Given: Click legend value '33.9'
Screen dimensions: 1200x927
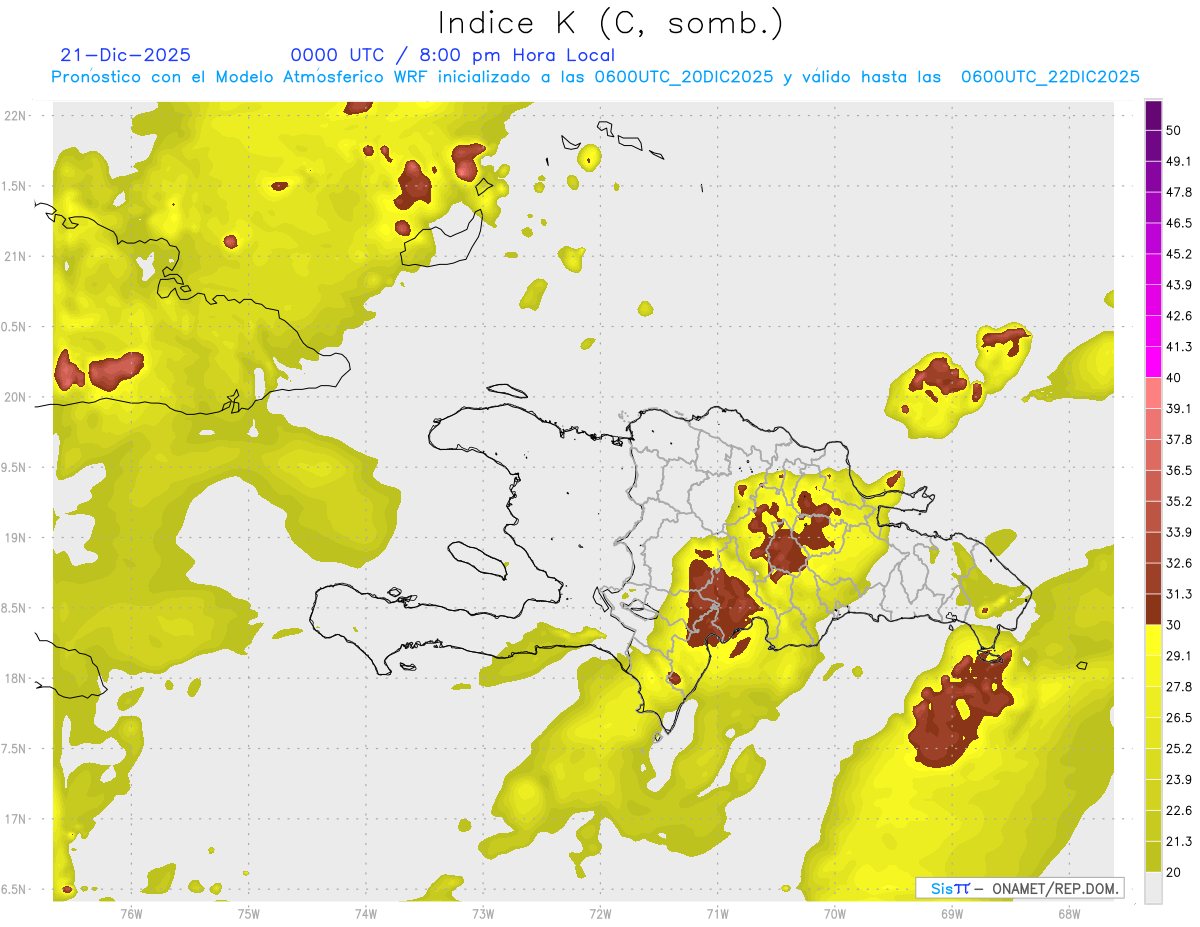Looking at the screenshot, I should pyautogui.click(x=1179, y=532).
